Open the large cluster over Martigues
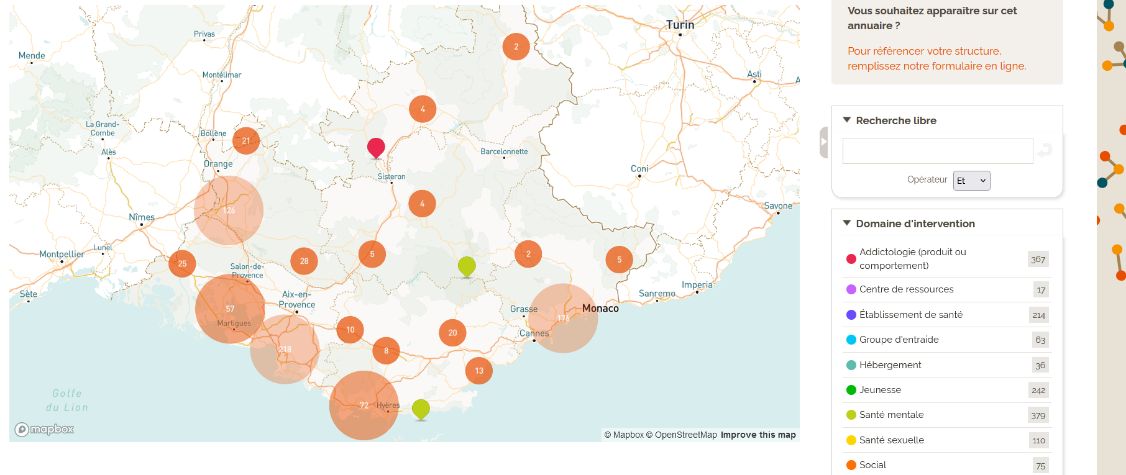The width and height of the screenshot is (1126, 475). [x=230, y=309]
